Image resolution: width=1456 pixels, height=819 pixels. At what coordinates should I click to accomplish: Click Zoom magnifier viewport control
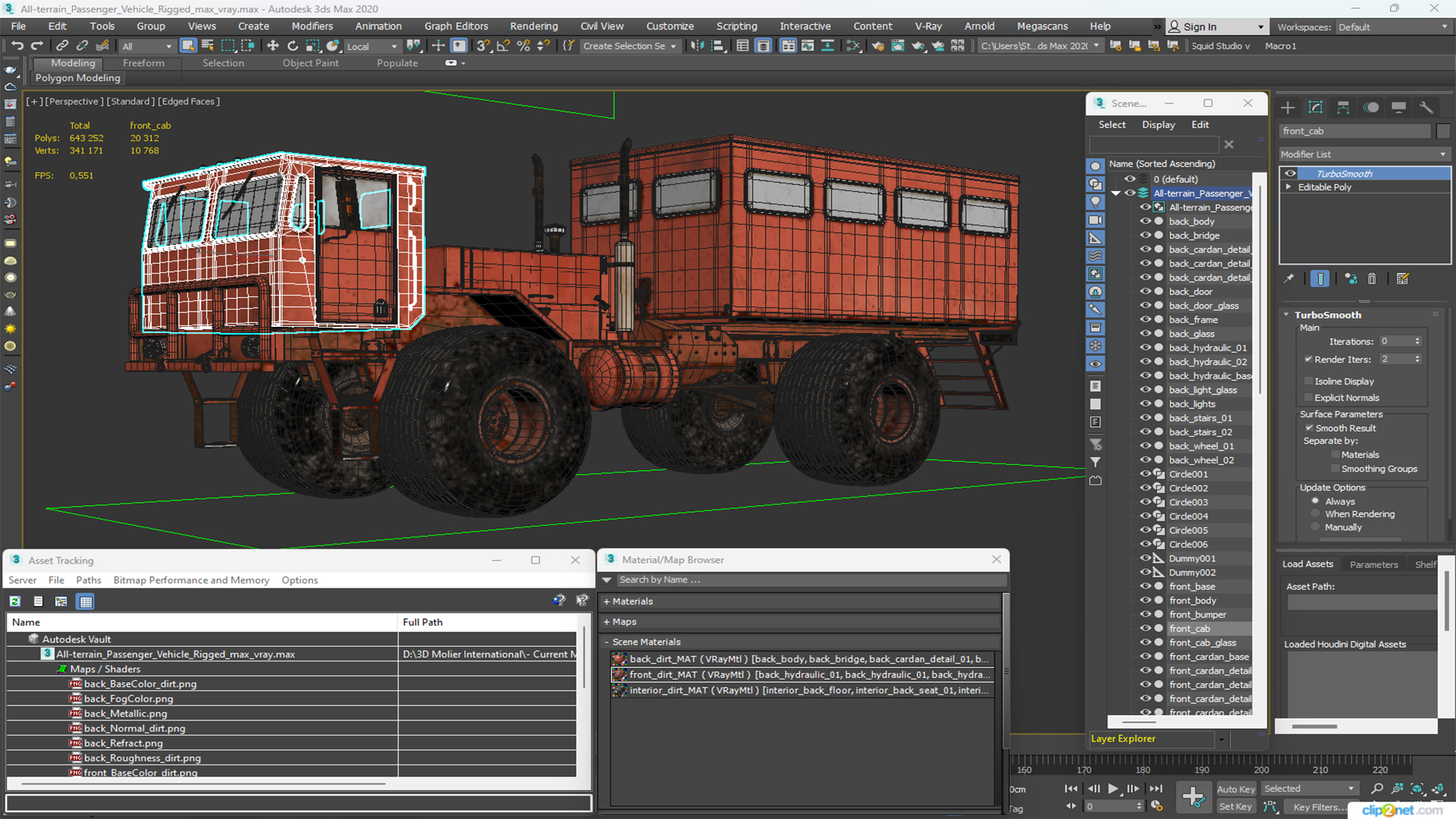(x=1377, y=789)
